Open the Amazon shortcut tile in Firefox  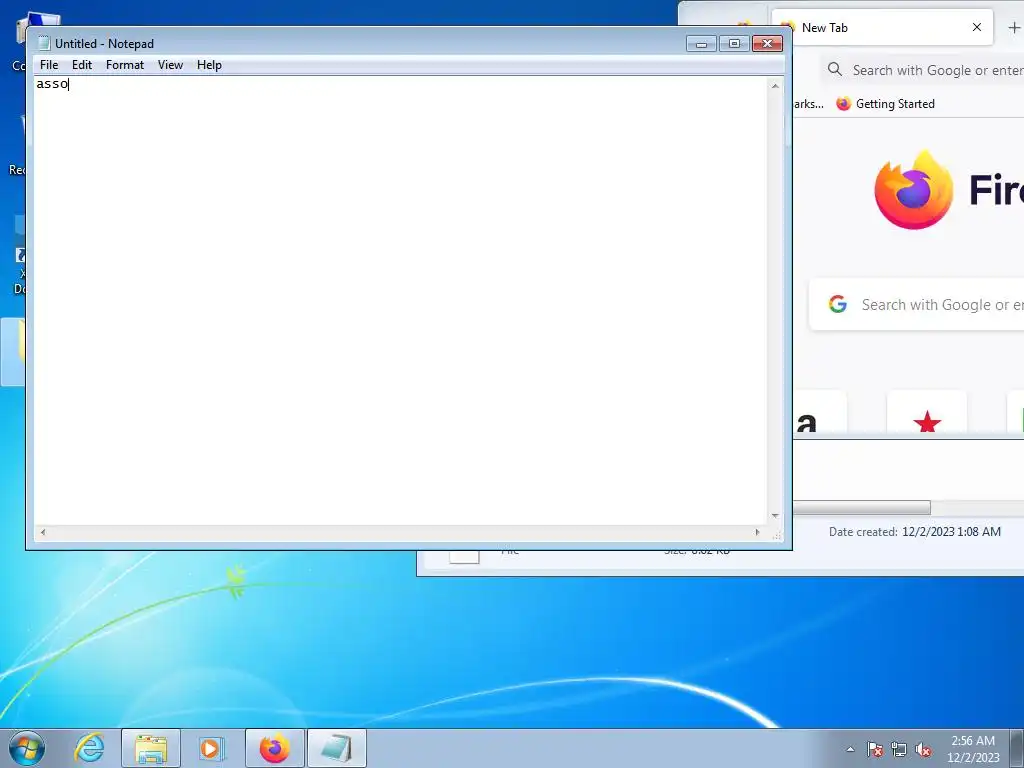click(820, 413)
